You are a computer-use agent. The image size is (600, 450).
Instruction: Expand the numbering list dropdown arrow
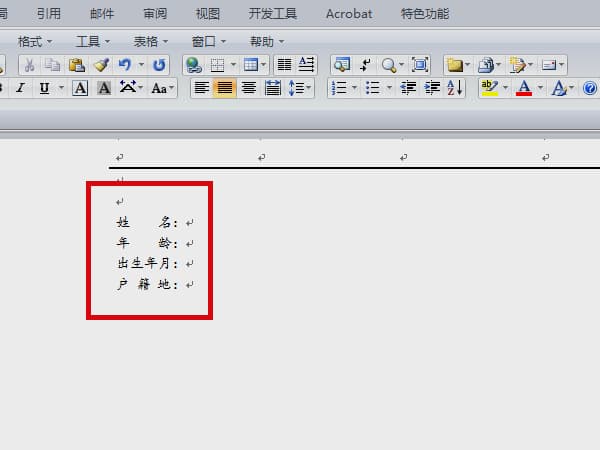coord(354,88)
